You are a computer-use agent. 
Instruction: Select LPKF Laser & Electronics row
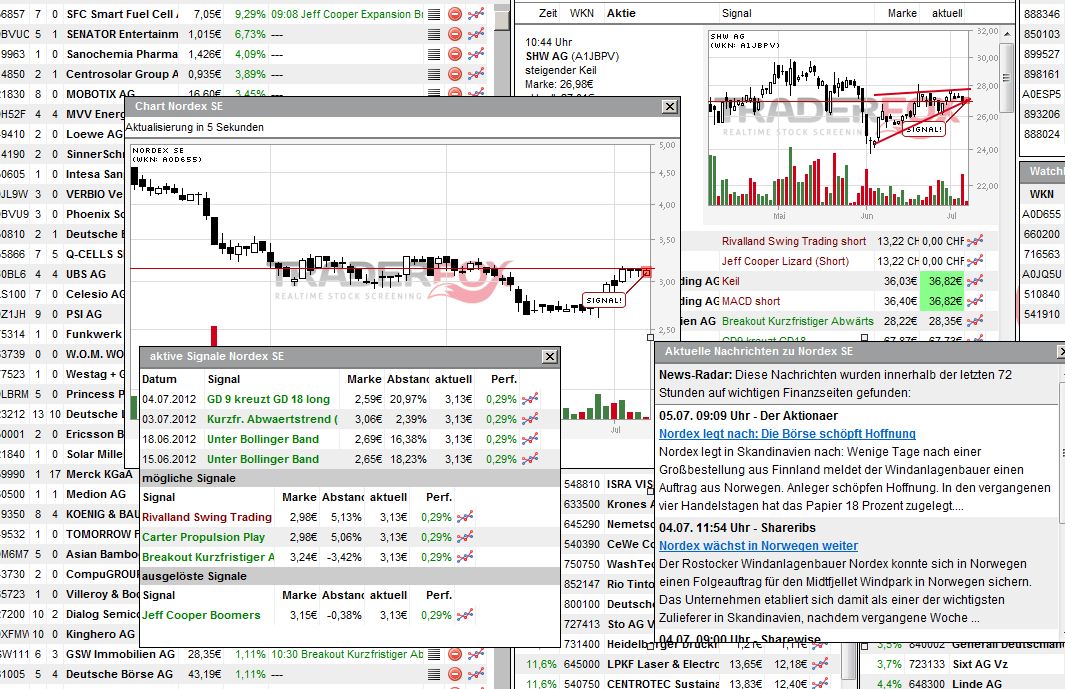pyautogui.click(x=678, y=664)
